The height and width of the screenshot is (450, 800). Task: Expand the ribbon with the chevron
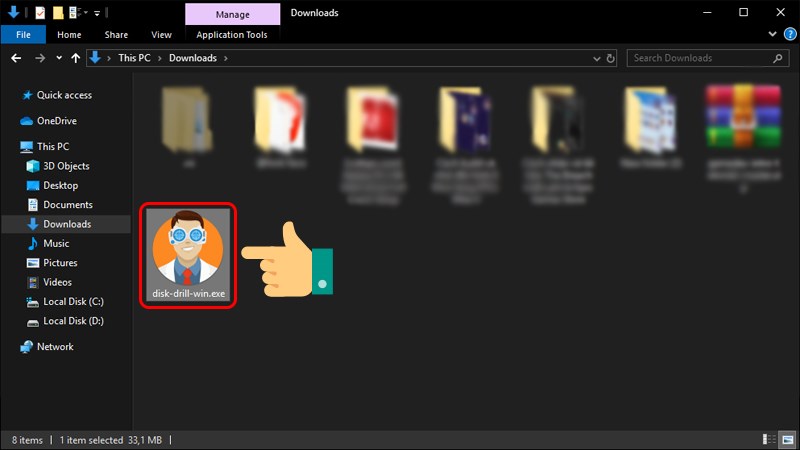pyautogui.click(x=773, y=35)
